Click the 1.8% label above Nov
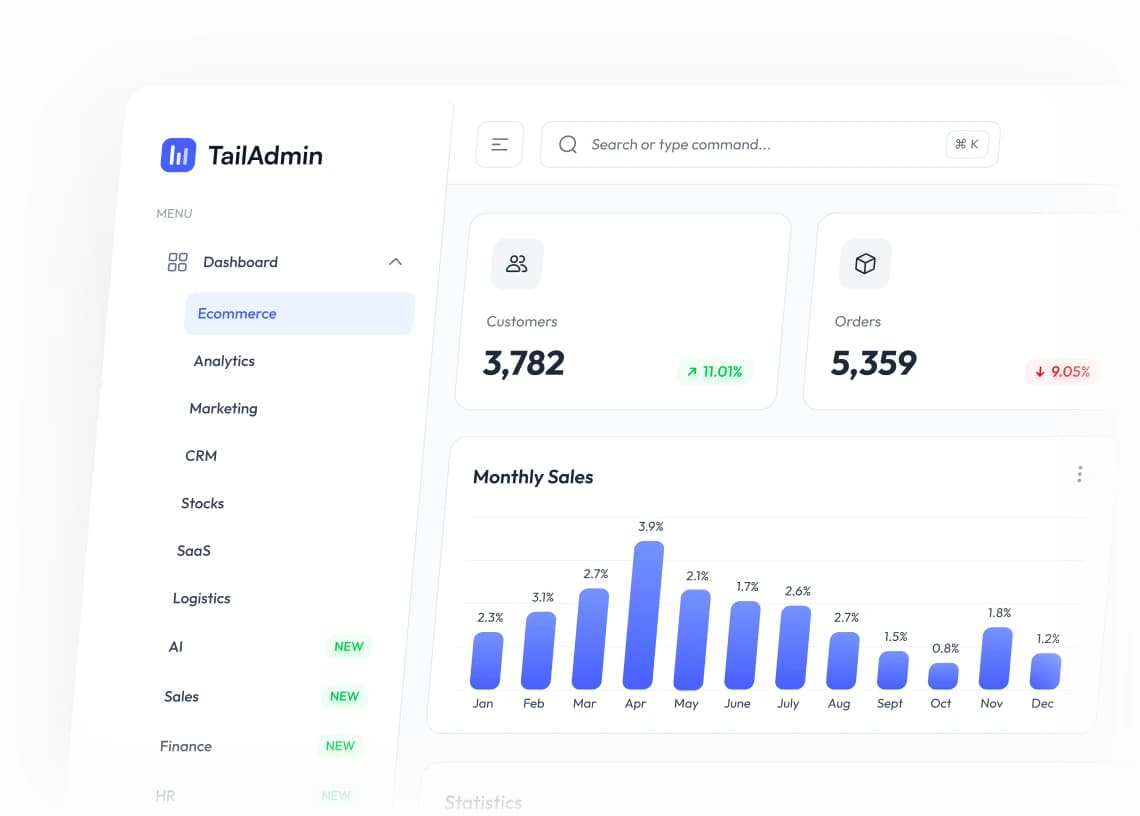Image resolution: width=1140 pixels, height=816 pixels. coord(999,612)
